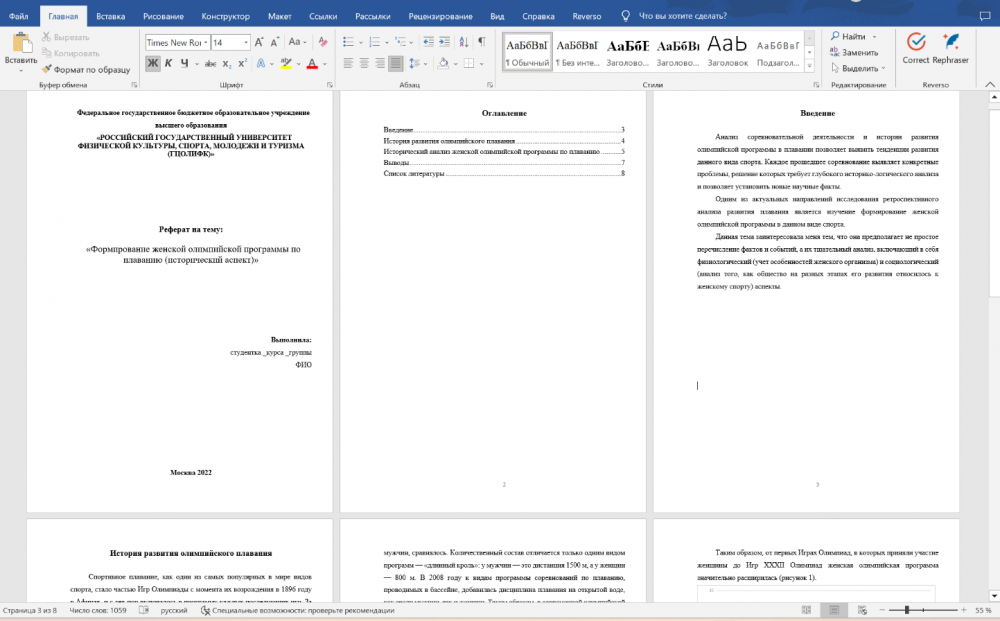Viewport: 1000px width, 621px height.
Task: Sort text with the A-Z sort icon
Action: tap(464, 43)
